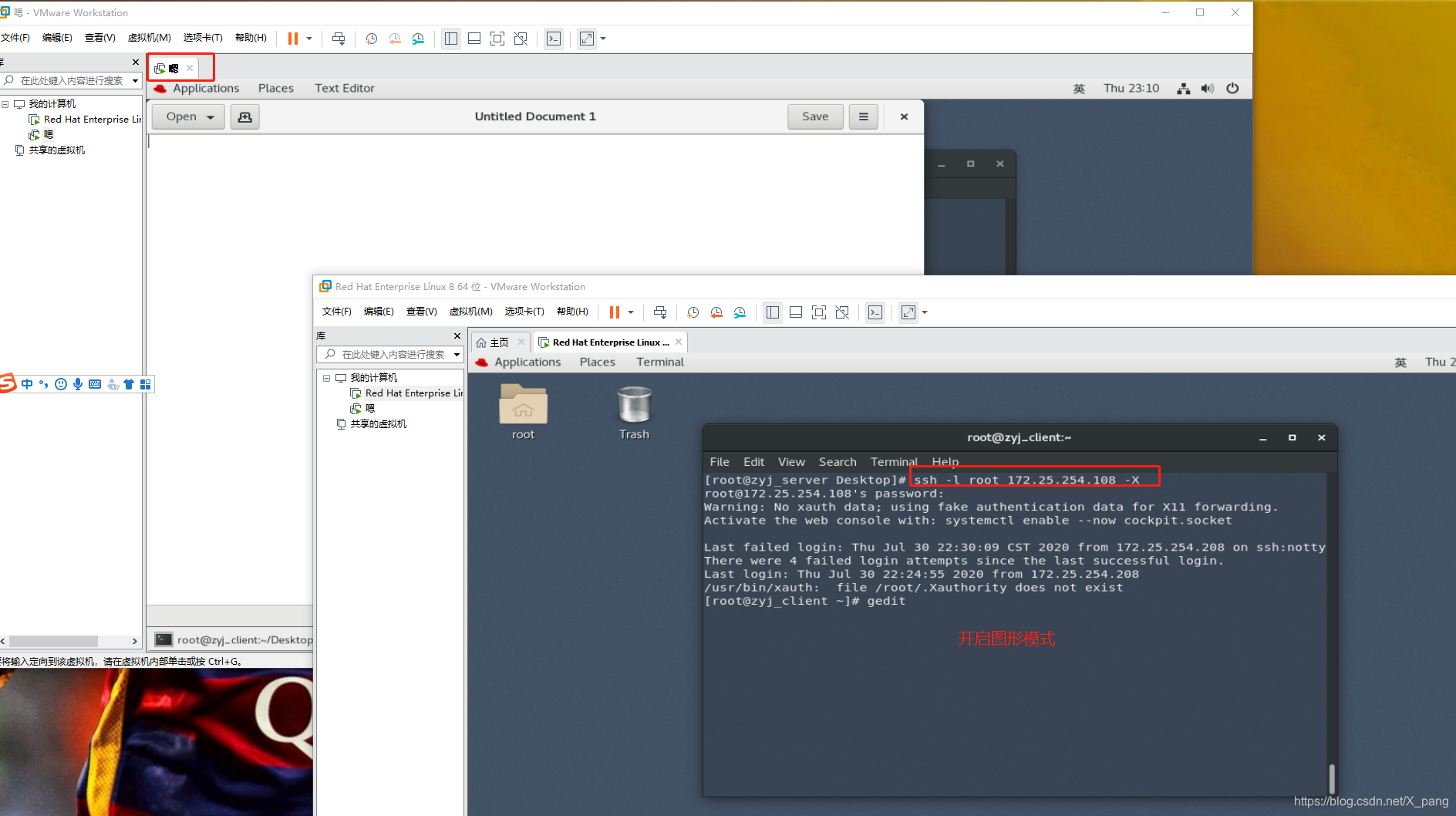Open console view icon in back VMware toolbar
The image size is (1456, 816).
point(554,39)
